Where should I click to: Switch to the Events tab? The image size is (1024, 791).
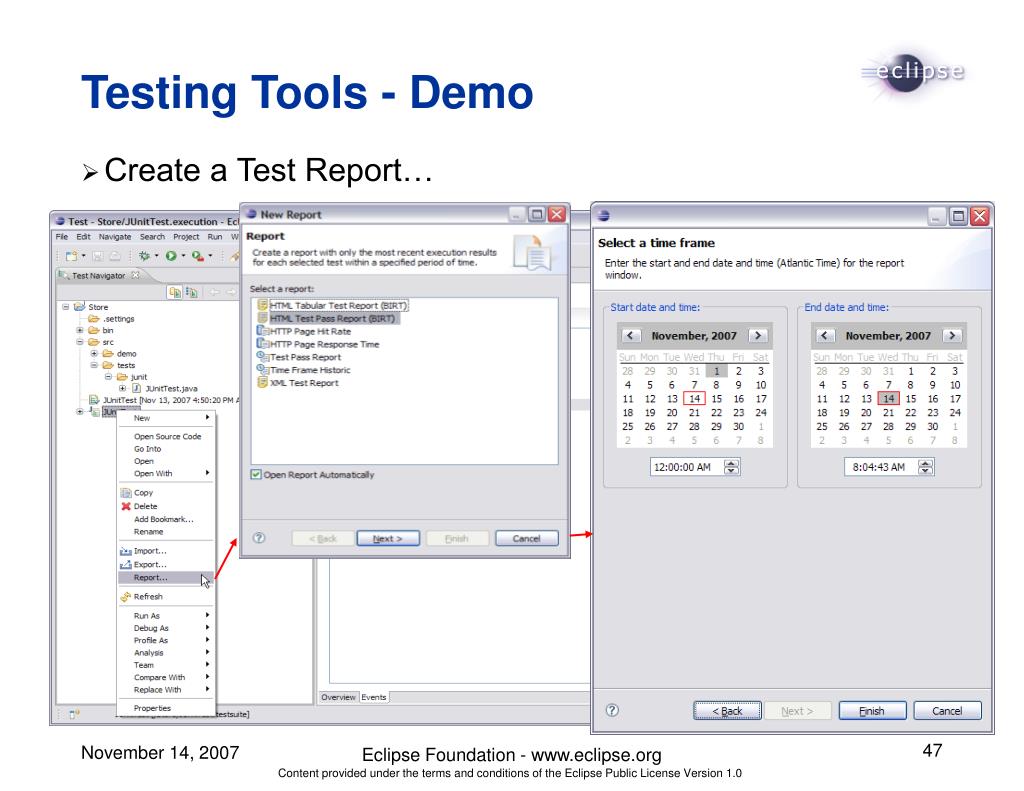pyautogui.click(x=374, y=697)
